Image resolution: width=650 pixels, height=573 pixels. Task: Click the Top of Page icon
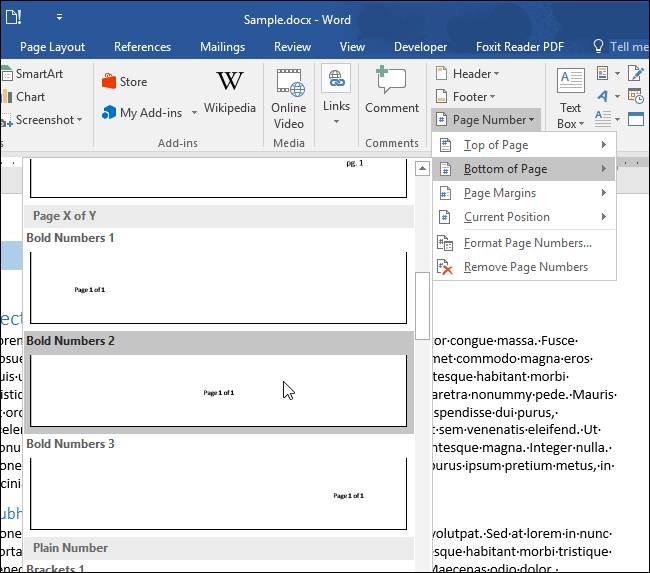click(x=445, y=145)
